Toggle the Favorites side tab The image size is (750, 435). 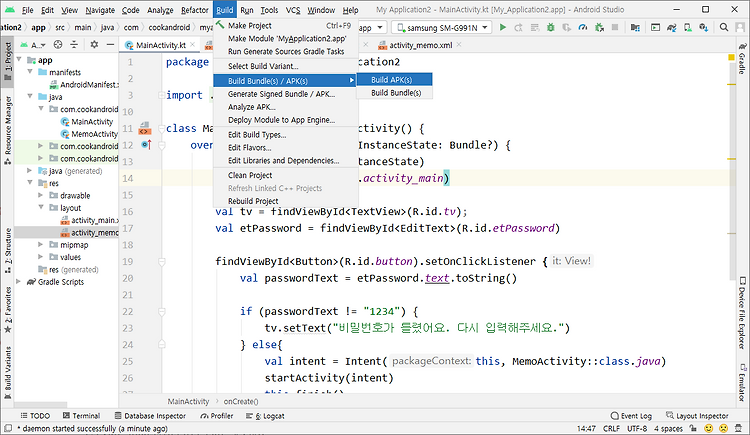8,309
